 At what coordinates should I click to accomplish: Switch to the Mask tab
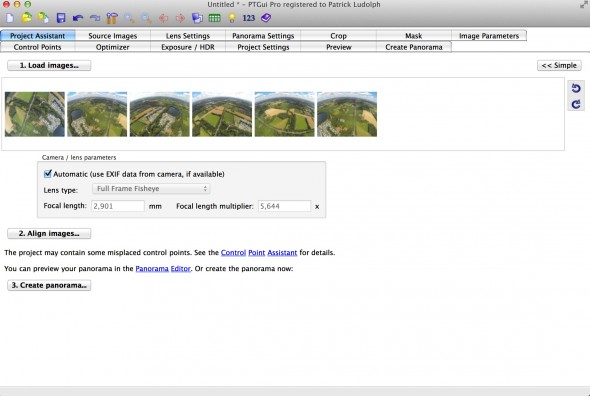click(x=414, y=36)
